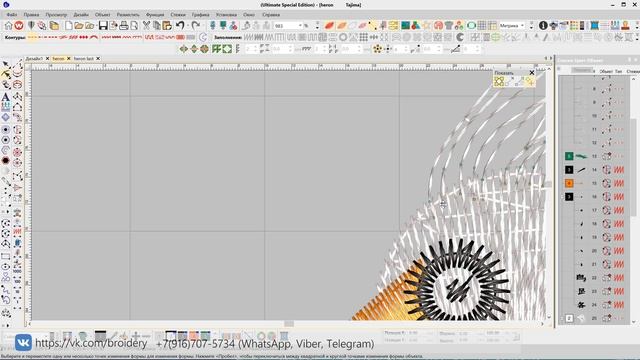Click the blue thread spool icon

594,26
